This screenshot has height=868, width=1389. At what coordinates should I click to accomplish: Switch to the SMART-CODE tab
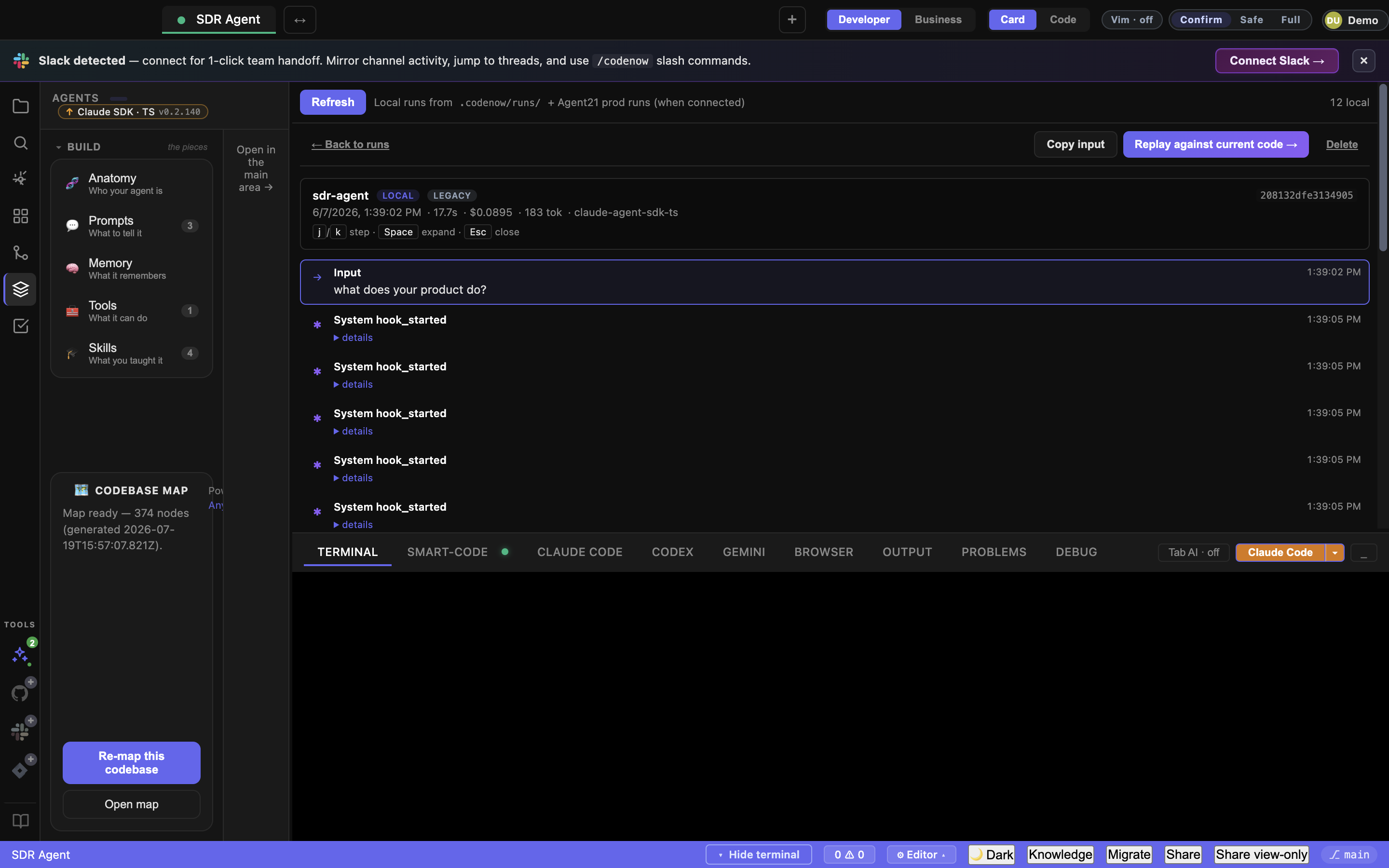447,552
